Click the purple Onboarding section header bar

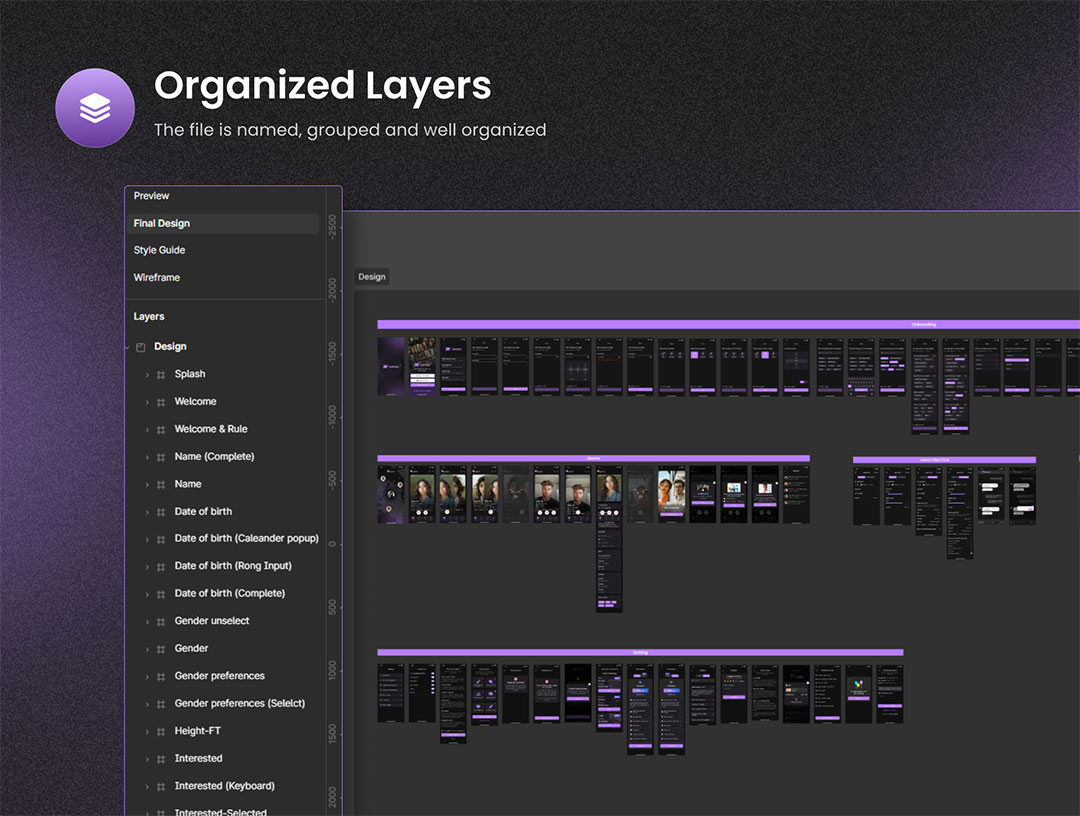(728, 324)
